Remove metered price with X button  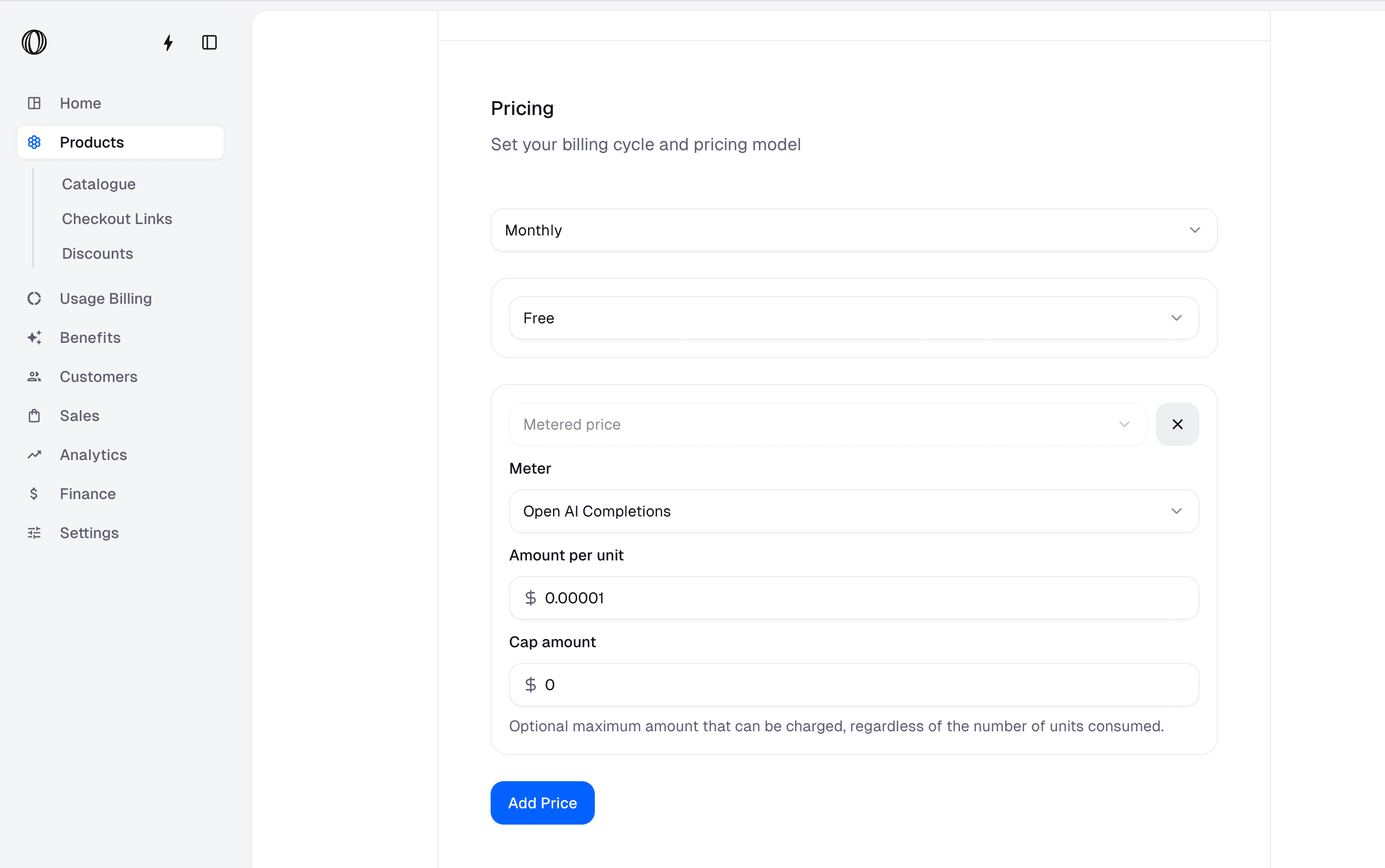1177,424
